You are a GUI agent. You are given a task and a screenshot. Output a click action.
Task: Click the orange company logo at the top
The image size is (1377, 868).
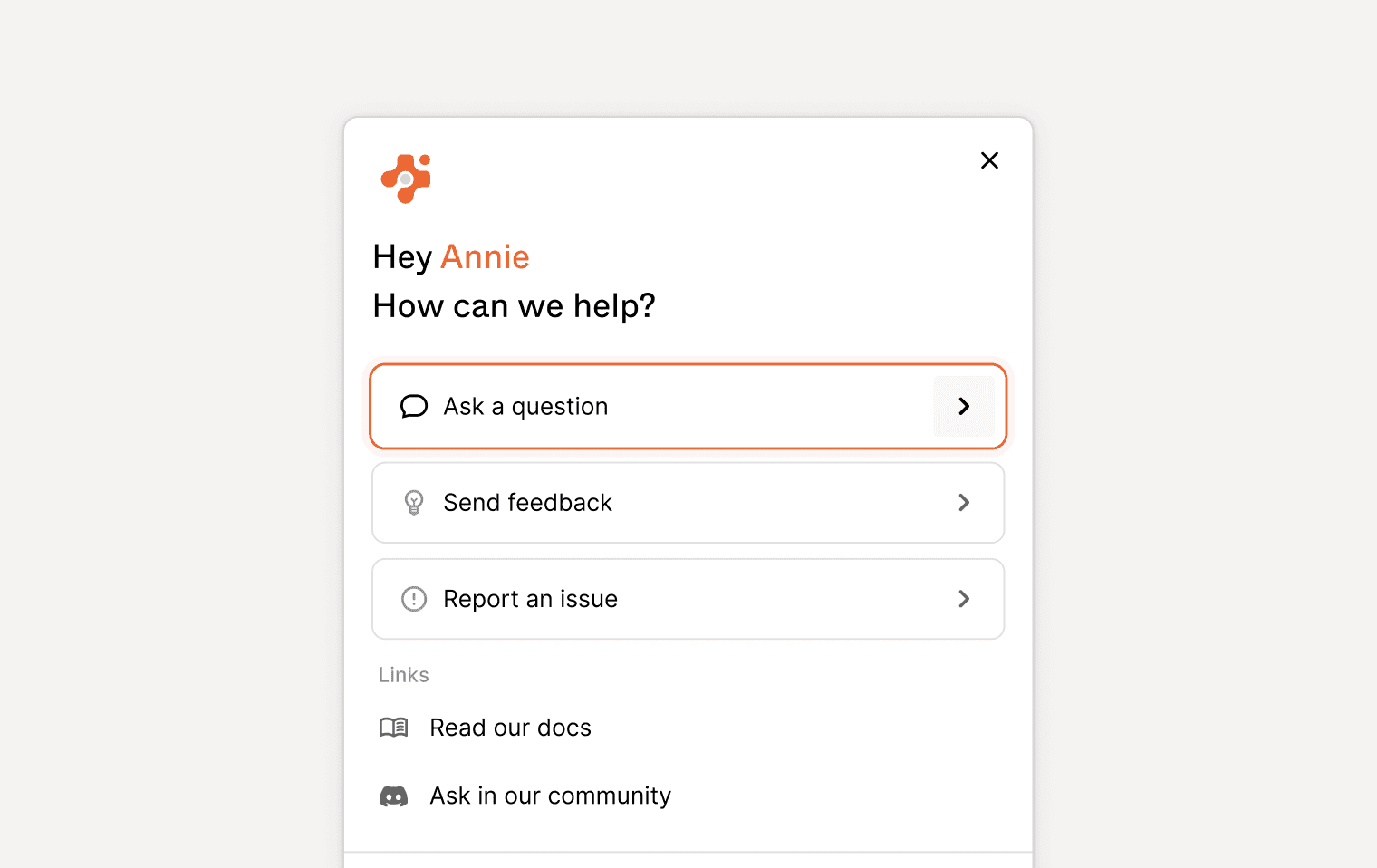pos(405,178)
